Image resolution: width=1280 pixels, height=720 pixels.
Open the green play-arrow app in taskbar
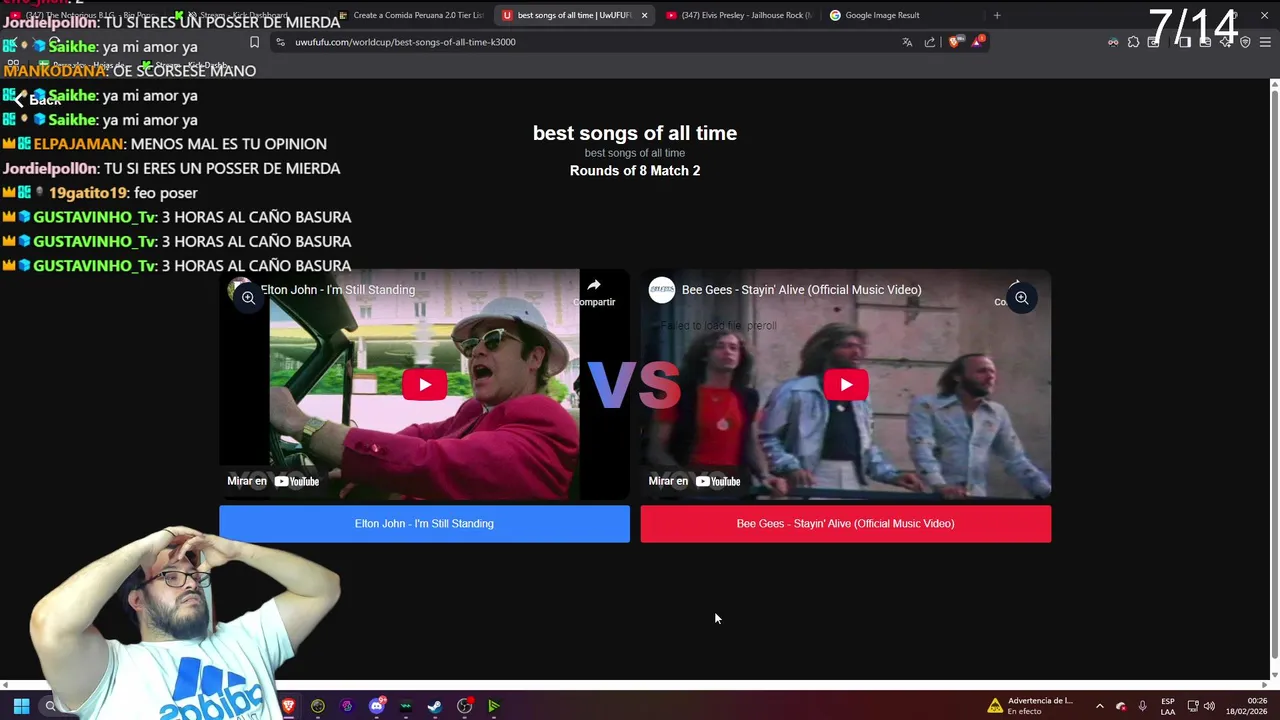tap(493, 706)
